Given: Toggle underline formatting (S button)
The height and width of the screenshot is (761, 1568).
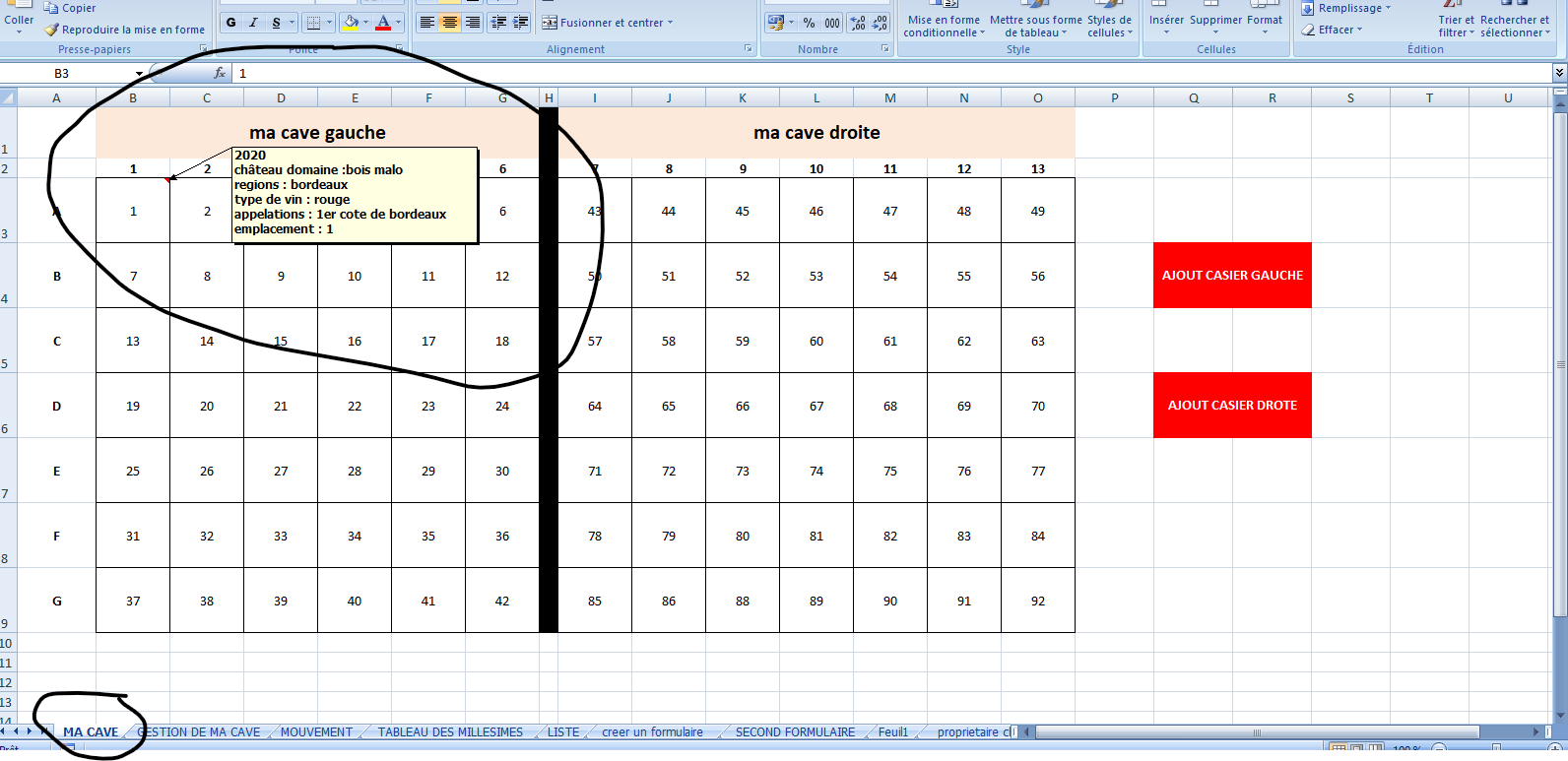Looking at the screenshot, I should [x=277, y=23].
